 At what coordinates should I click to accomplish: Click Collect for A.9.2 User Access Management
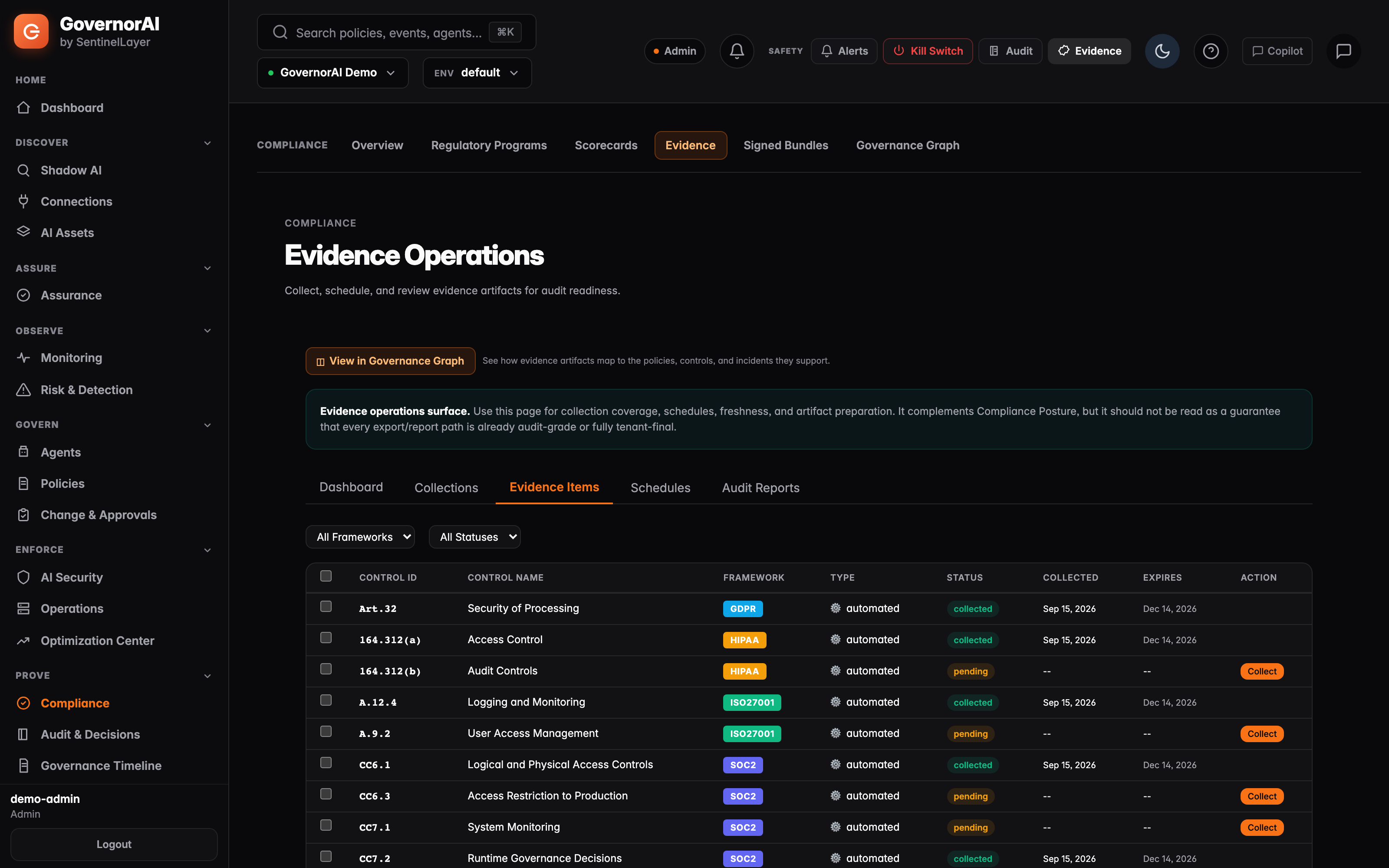pos(1261,733)
